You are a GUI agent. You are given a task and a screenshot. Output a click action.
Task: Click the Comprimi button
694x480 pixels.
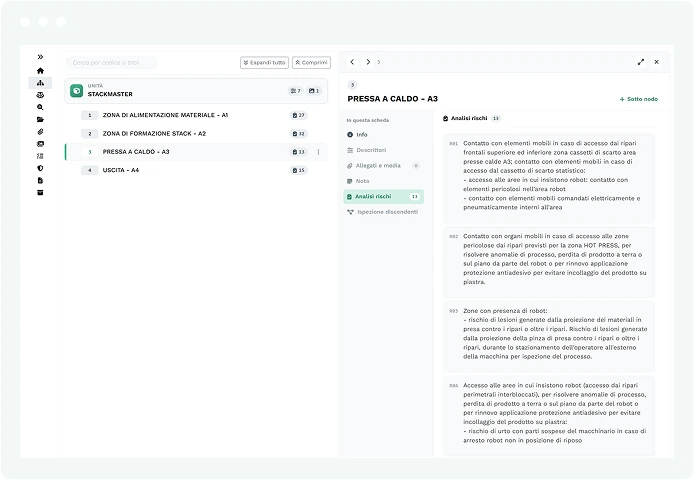[x=311, y=62]
